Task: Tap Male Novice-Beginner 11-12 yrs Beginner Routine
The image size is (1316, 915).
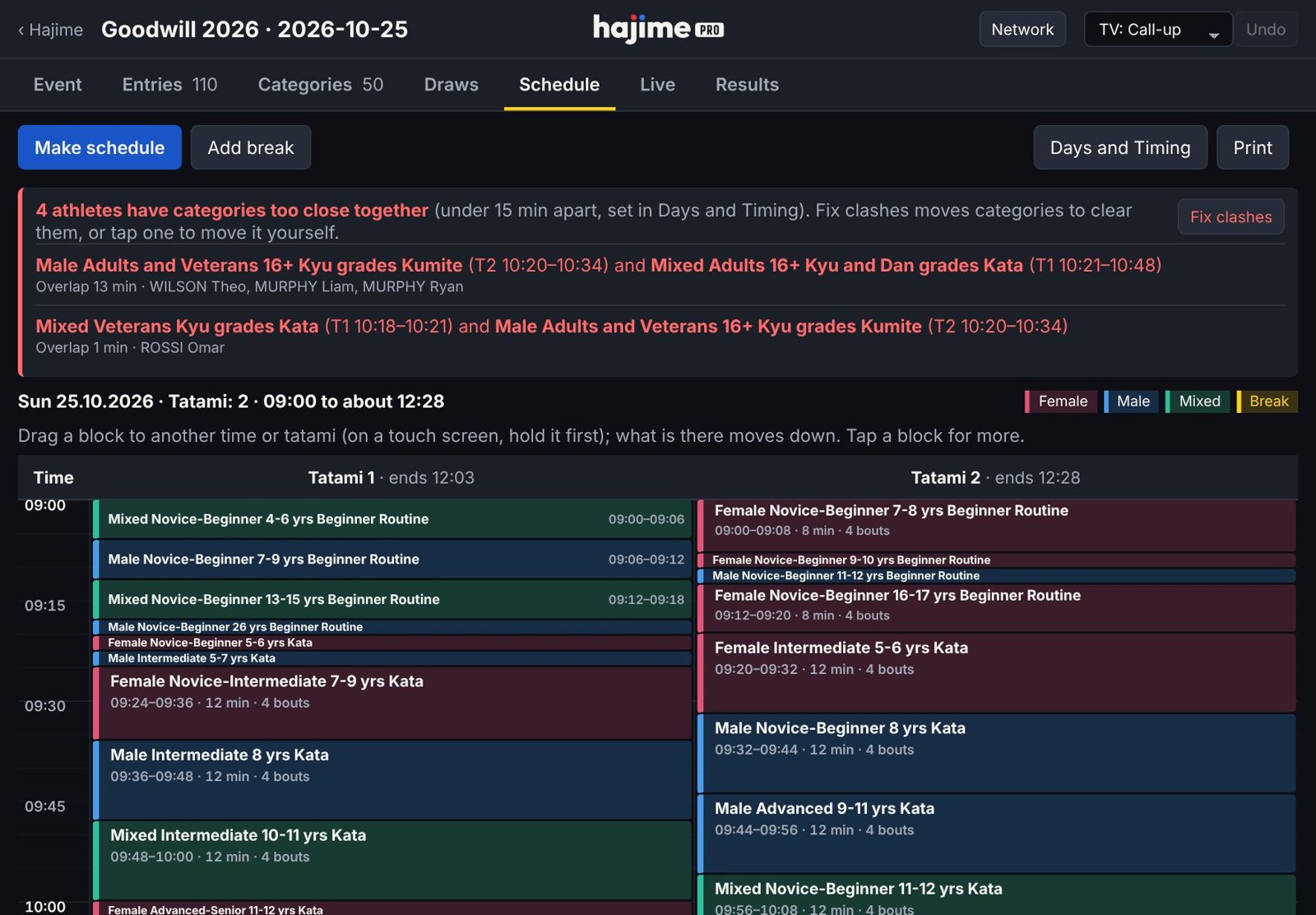Action: [997, 576]
